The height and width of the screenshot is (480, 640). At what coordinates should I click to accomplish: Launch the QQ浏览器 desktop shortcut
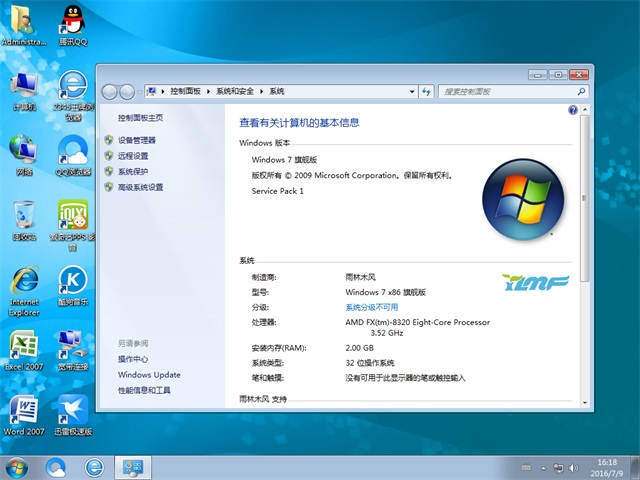pos(73,155)
